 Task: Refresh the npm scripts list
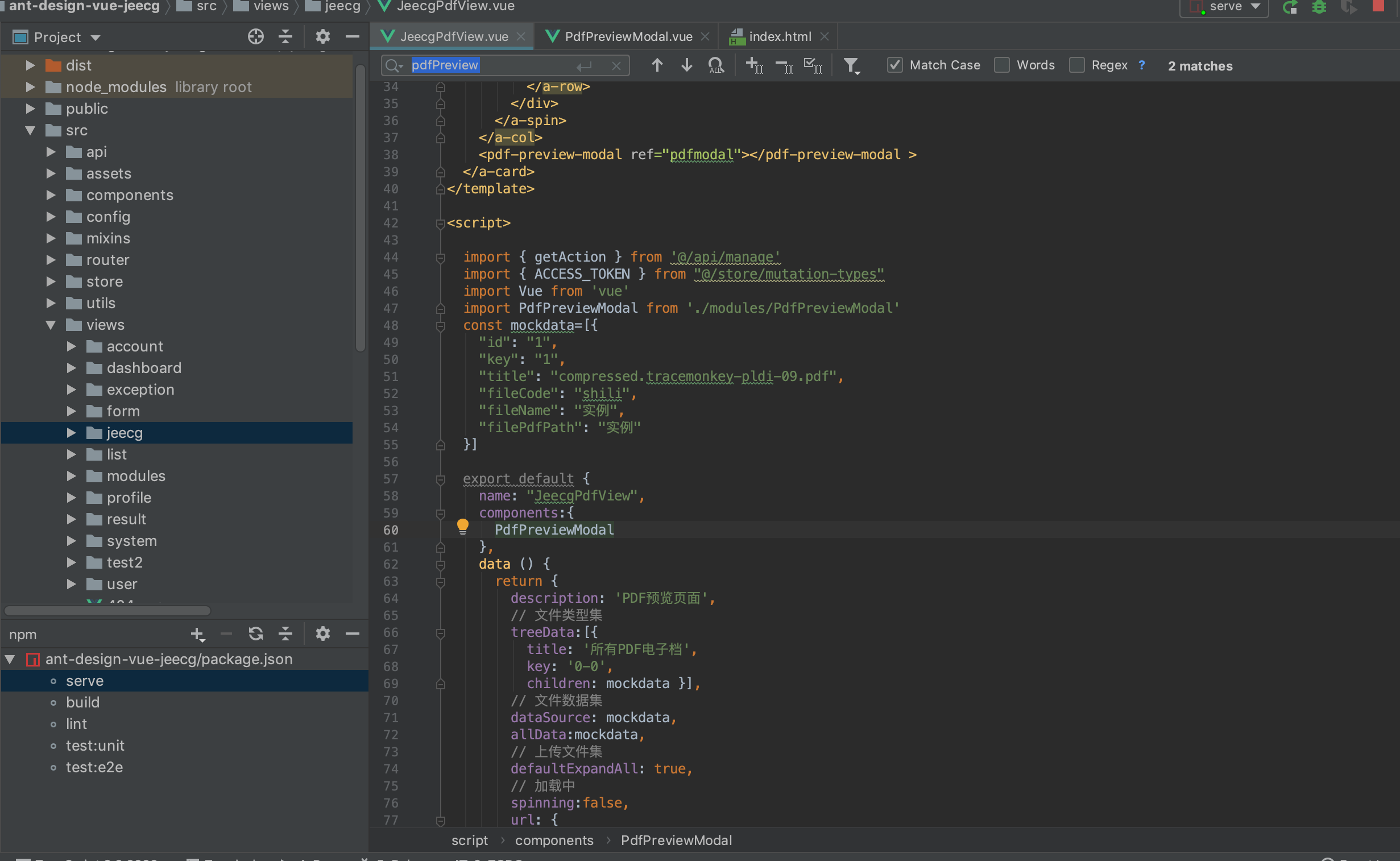(x=256, y=634)
